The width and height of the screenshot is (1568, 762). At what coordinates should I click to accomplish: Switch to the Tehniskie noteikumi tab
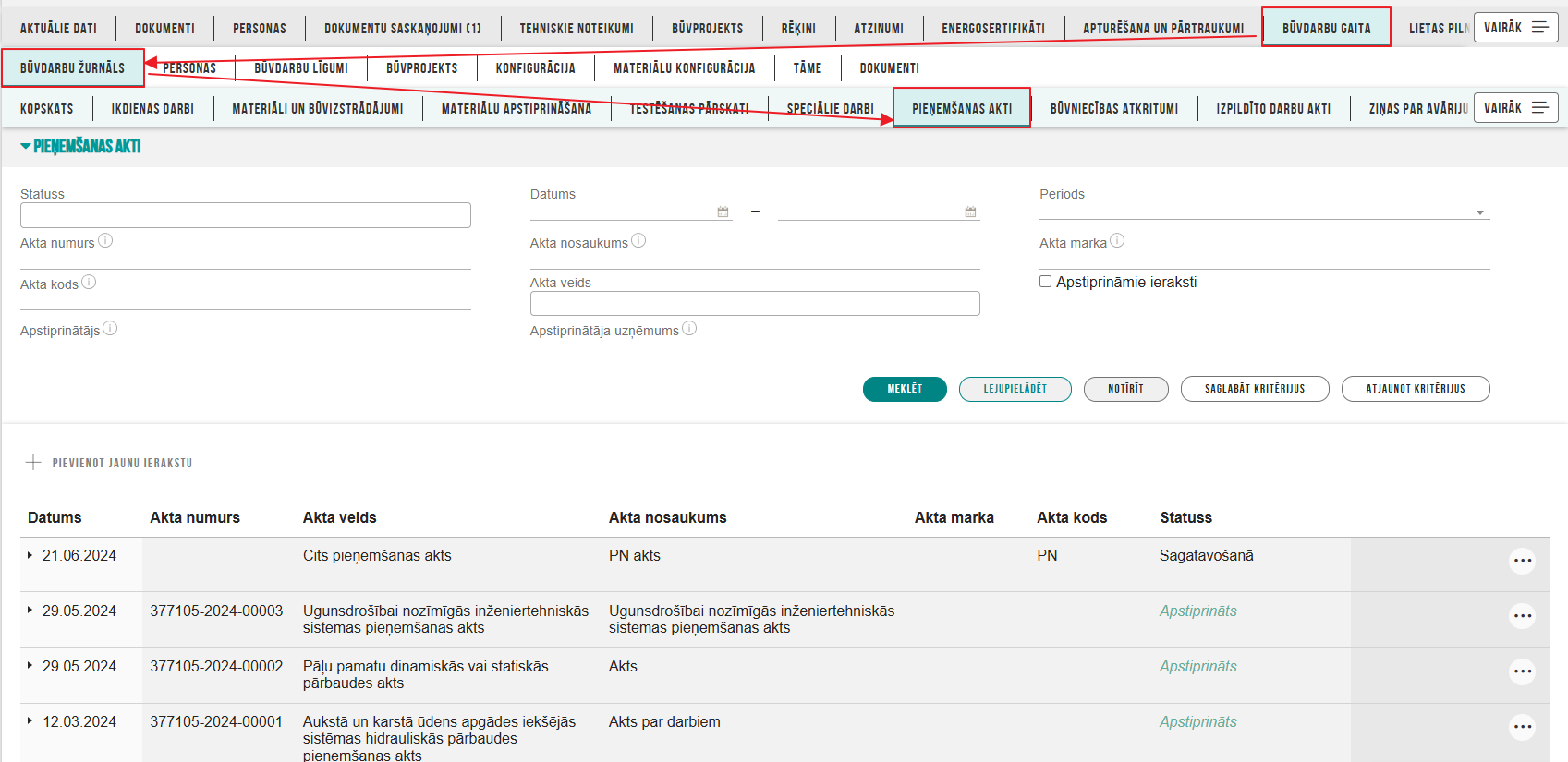point(577,29)
